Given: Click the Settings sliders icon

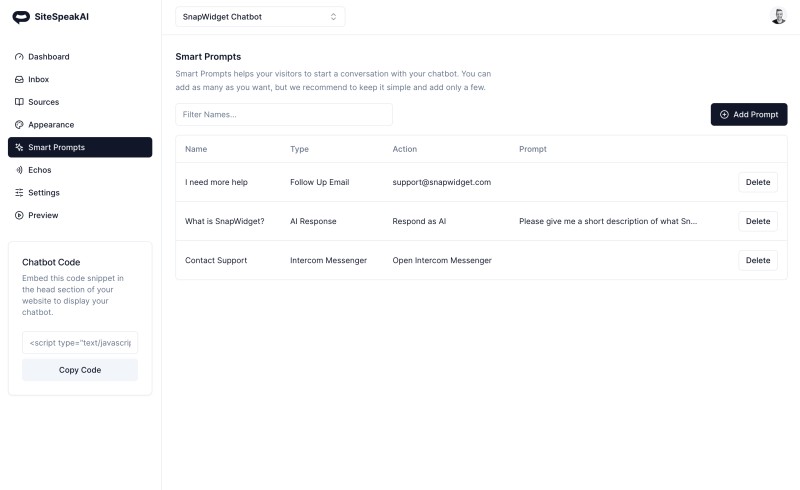Looking at the screenshot, I should (19, 192).
